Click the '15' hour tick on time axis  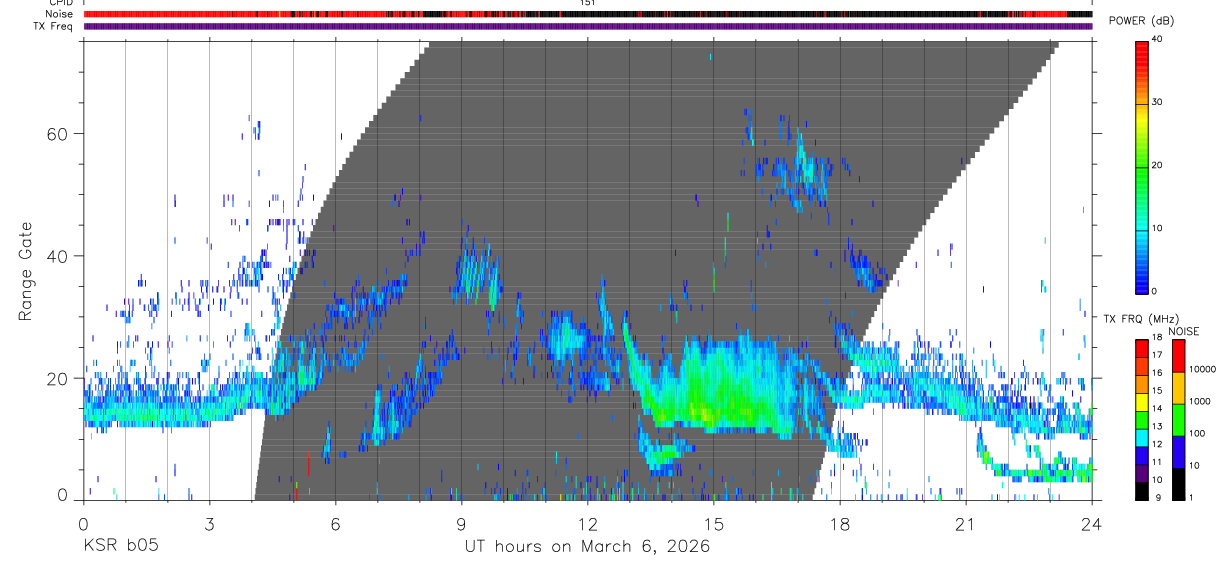(713, 524)
